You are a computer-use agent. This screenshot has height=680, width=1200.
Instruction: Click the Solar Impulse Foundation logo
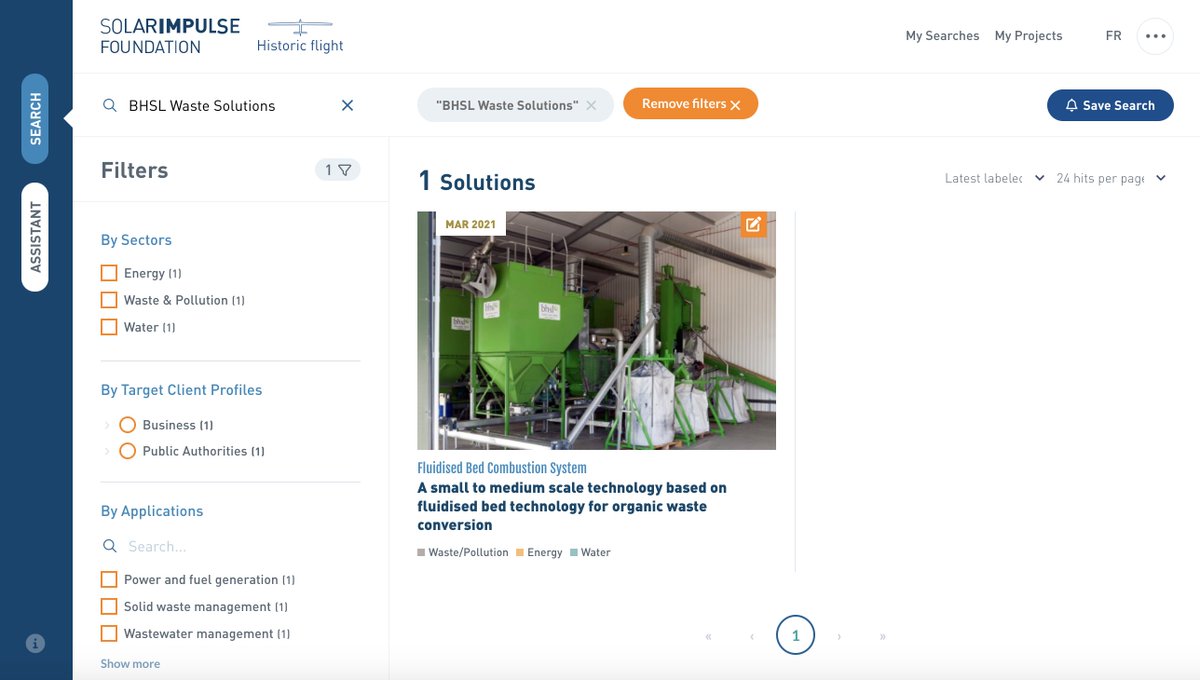168,36
